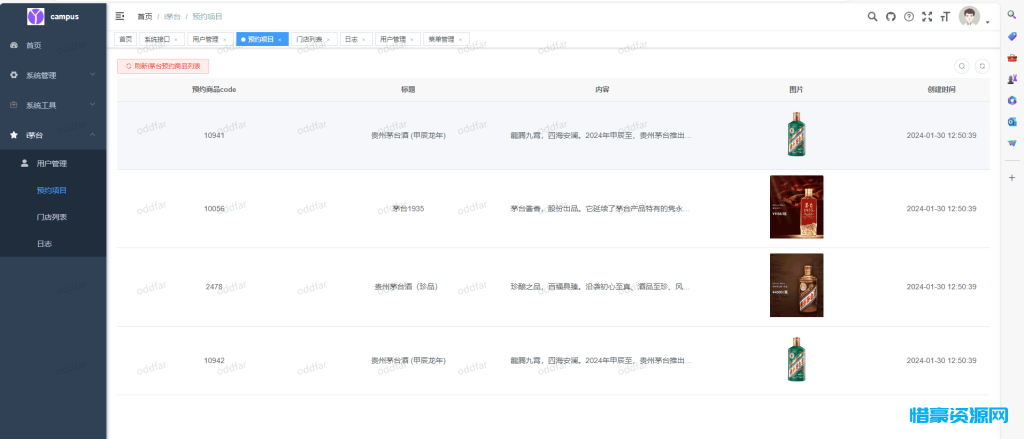Switch to the 首页 tag tab
Screen dimensions: 1024x439
[125, 39]
